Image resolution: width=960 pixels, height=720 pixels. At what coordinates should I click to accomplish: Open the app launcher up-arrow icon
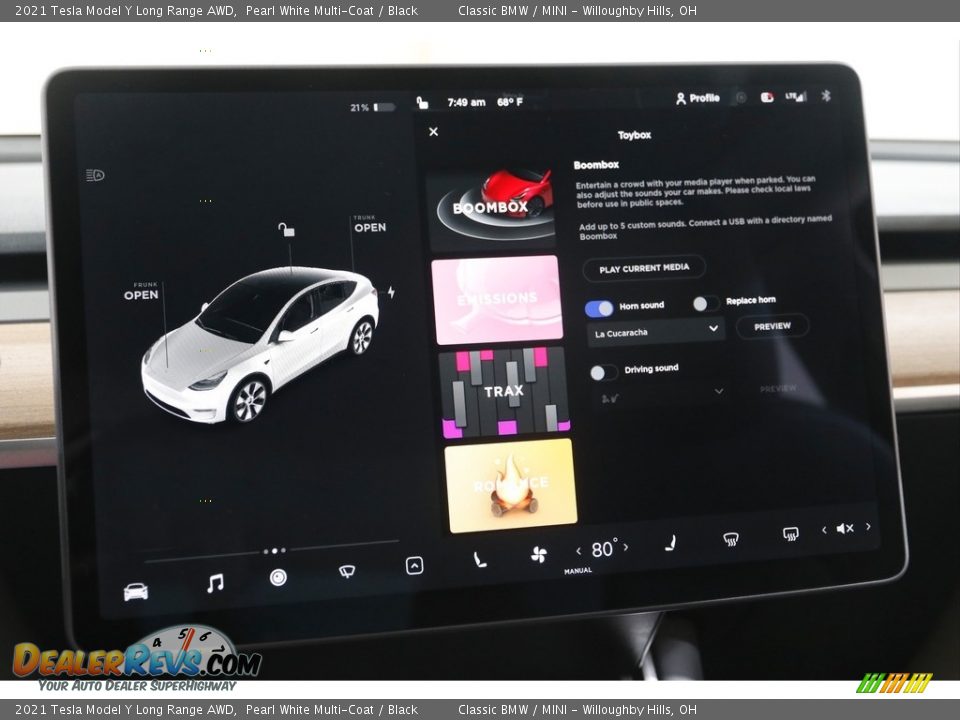[x=414, y=566]
